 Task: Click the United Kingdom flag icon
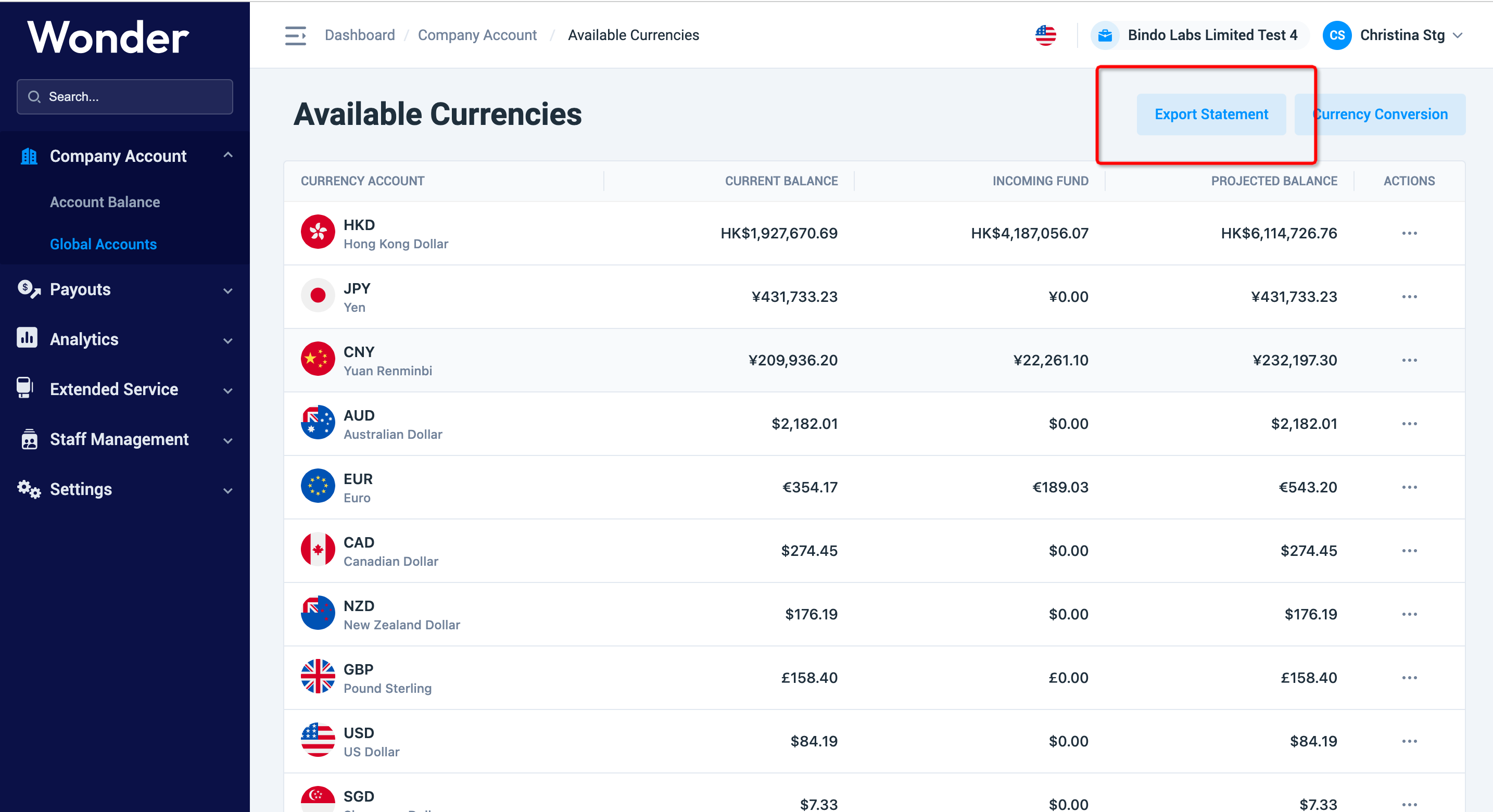318,676
